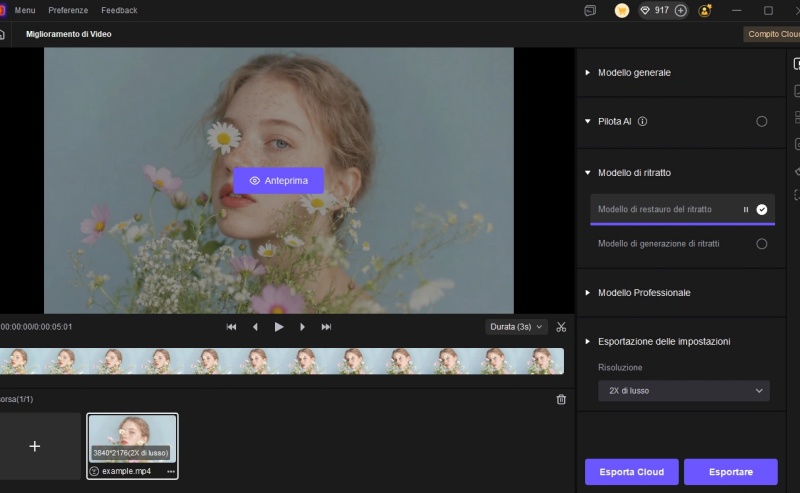Step forward one frame

point(302,327)
